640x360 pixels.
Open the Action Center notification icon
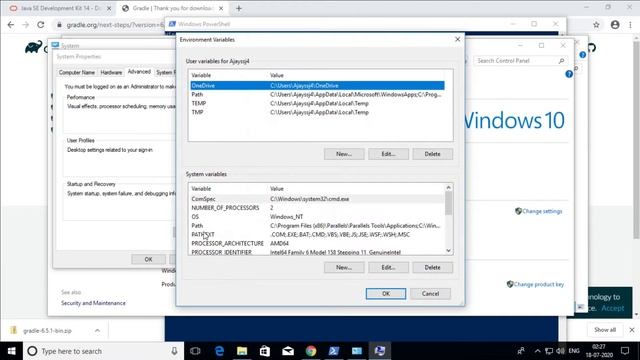pyautogui.click(x=625, y=351)
